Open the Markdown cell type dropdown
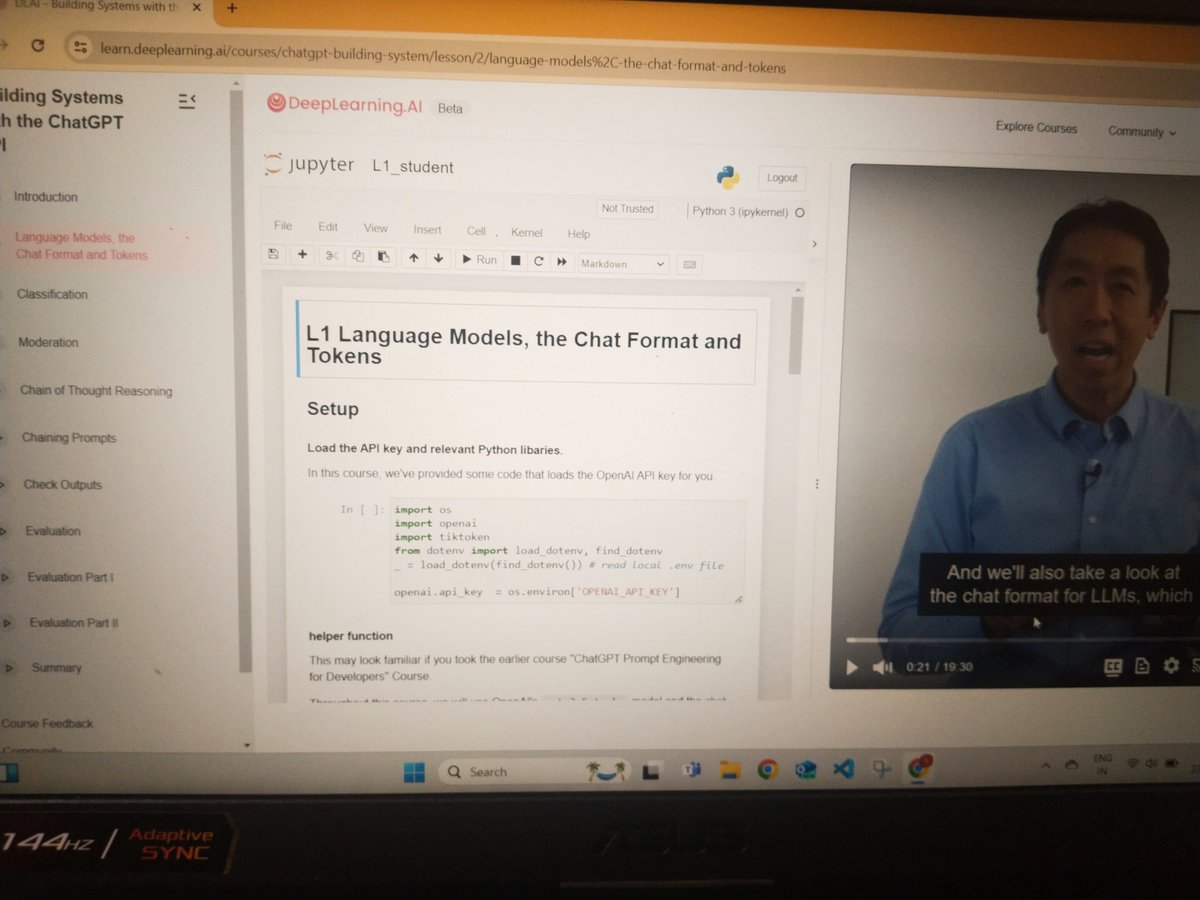Screen dimensions: 1200x900 point(622,264)
